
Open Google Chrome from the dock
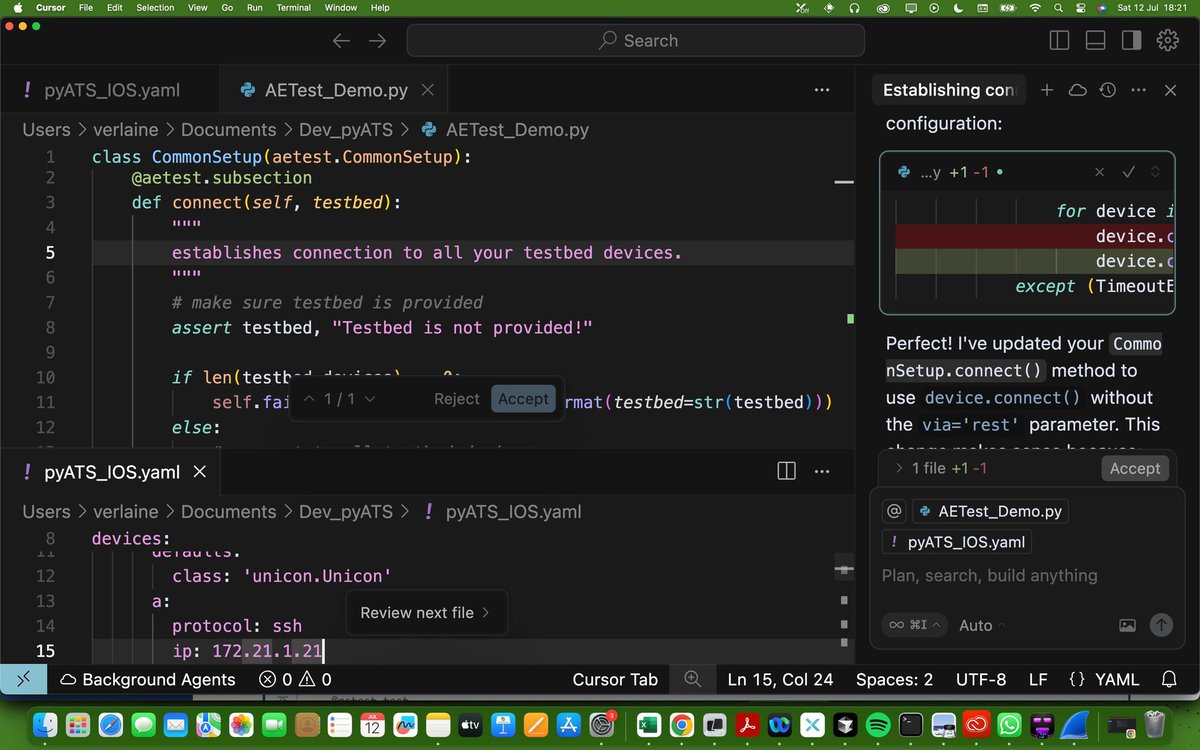681,723
